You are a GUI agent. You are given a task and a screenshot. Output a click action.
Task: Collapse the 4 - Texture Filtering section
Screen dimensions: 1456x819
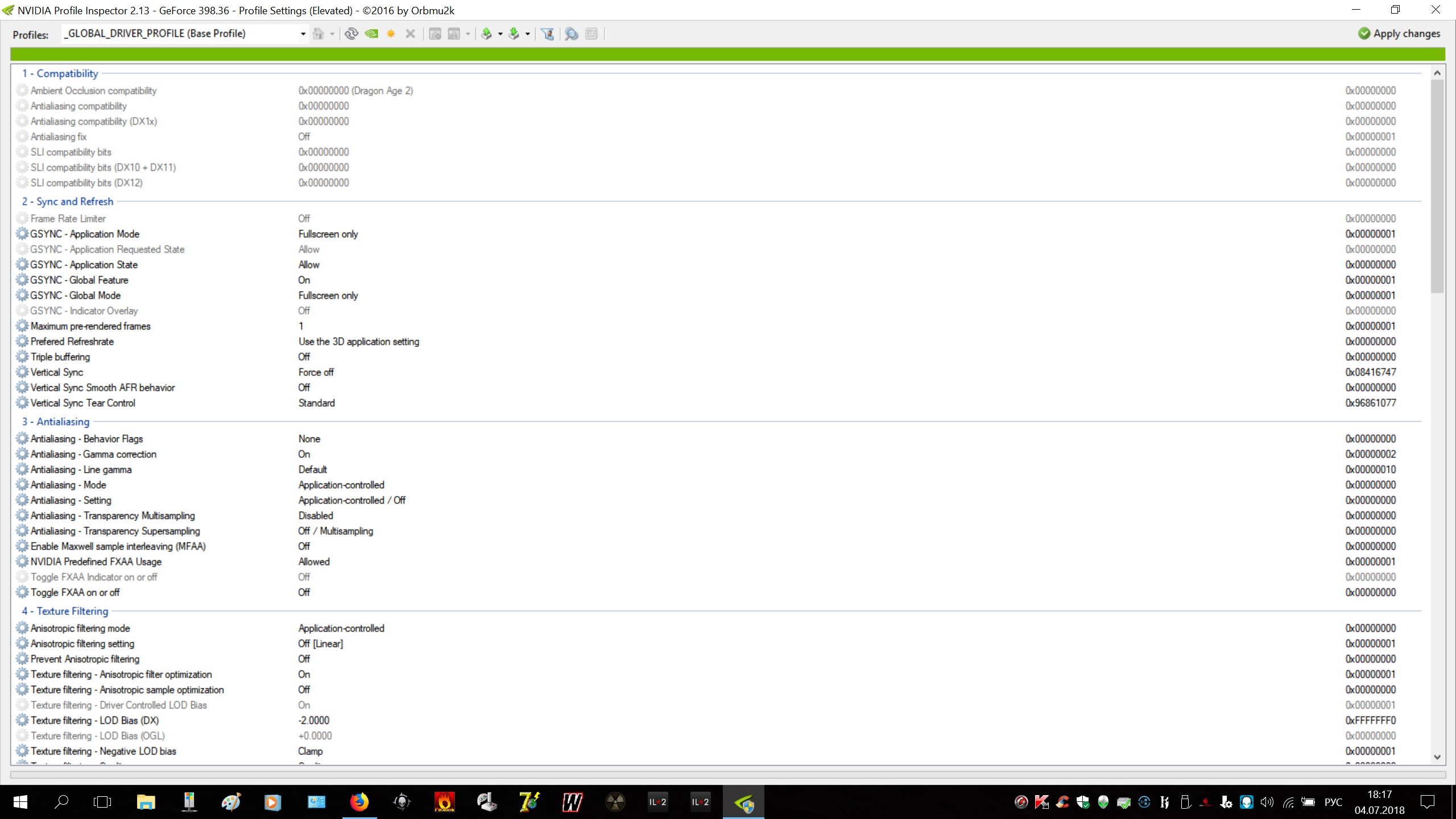pyautogui.click(x=65, y=611)
